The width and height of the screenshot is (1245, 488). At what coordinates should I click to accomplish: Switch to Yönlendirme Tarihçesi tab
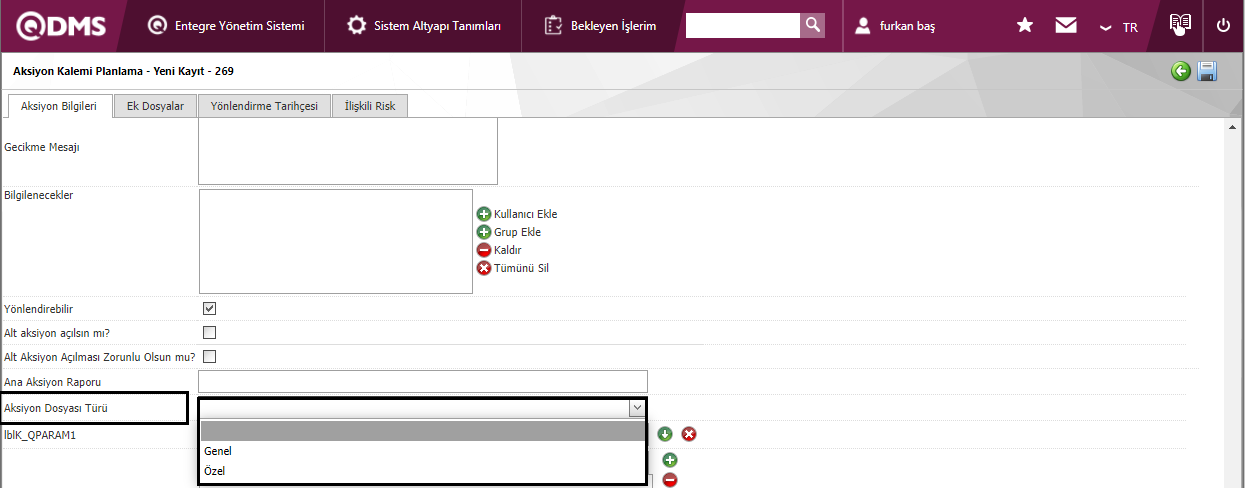(x=264, y=106)
